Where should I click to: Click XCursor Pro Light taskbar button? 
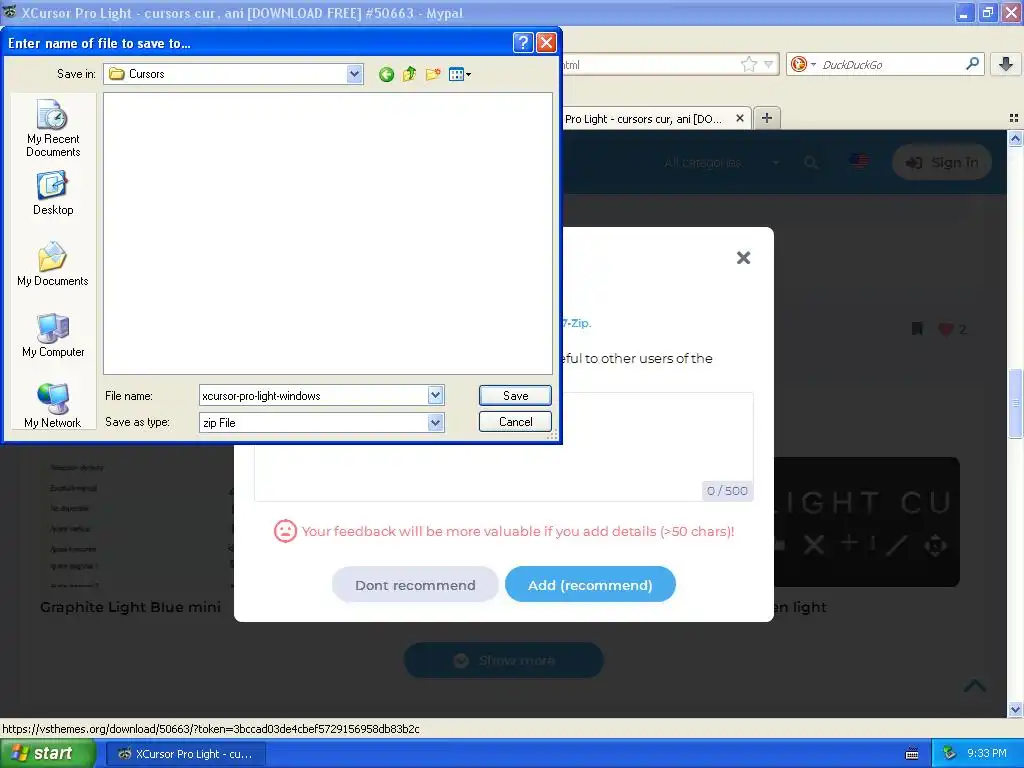pyautogui.click(x=185, y=754)
